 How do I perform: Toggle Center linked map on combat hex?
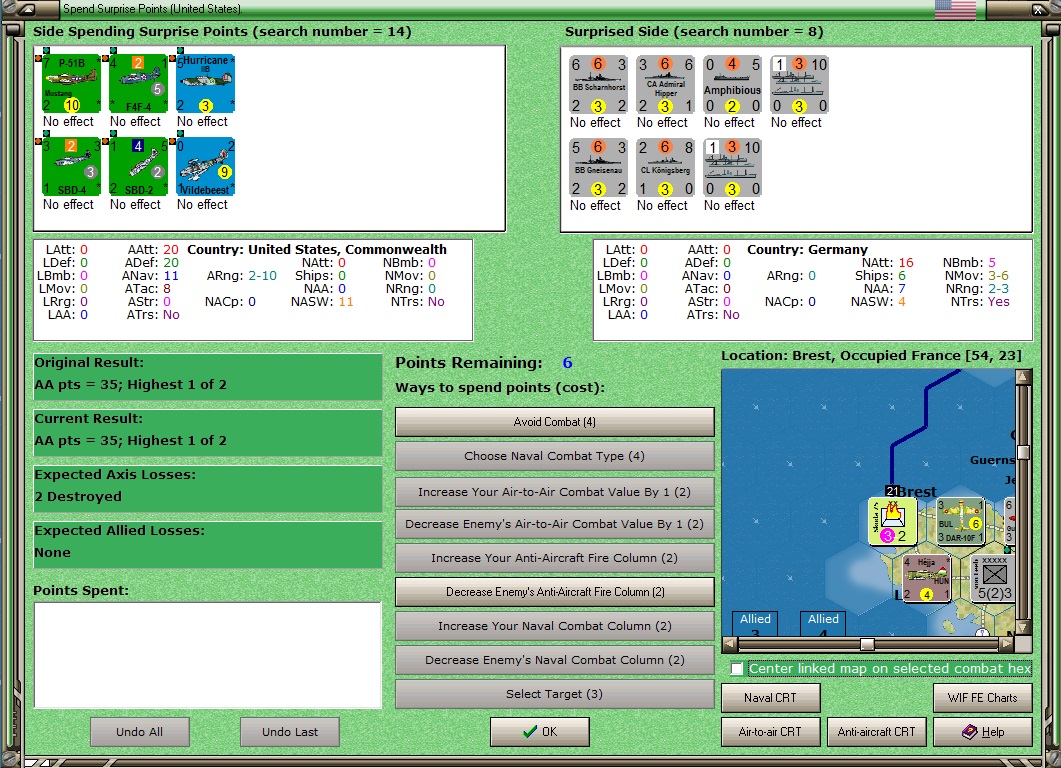click(737, 669)
